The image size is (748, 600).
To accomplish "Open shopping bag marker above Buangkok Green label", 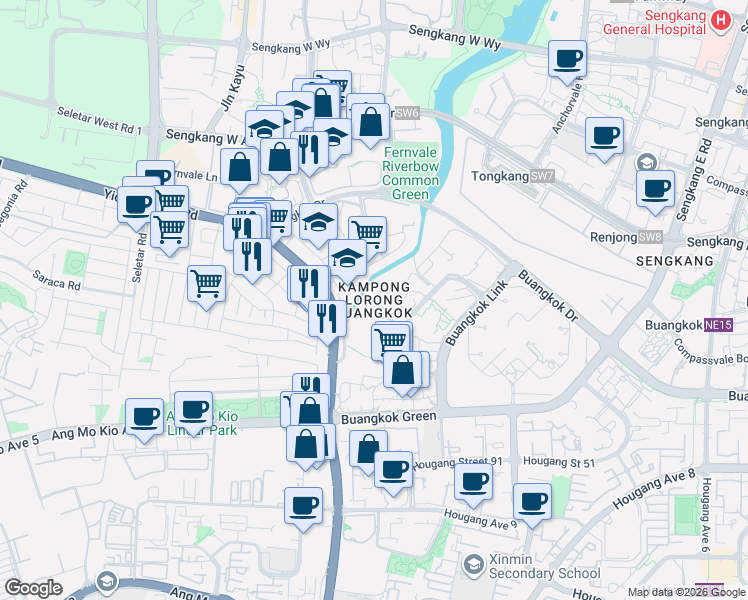I will coord(403,372).
